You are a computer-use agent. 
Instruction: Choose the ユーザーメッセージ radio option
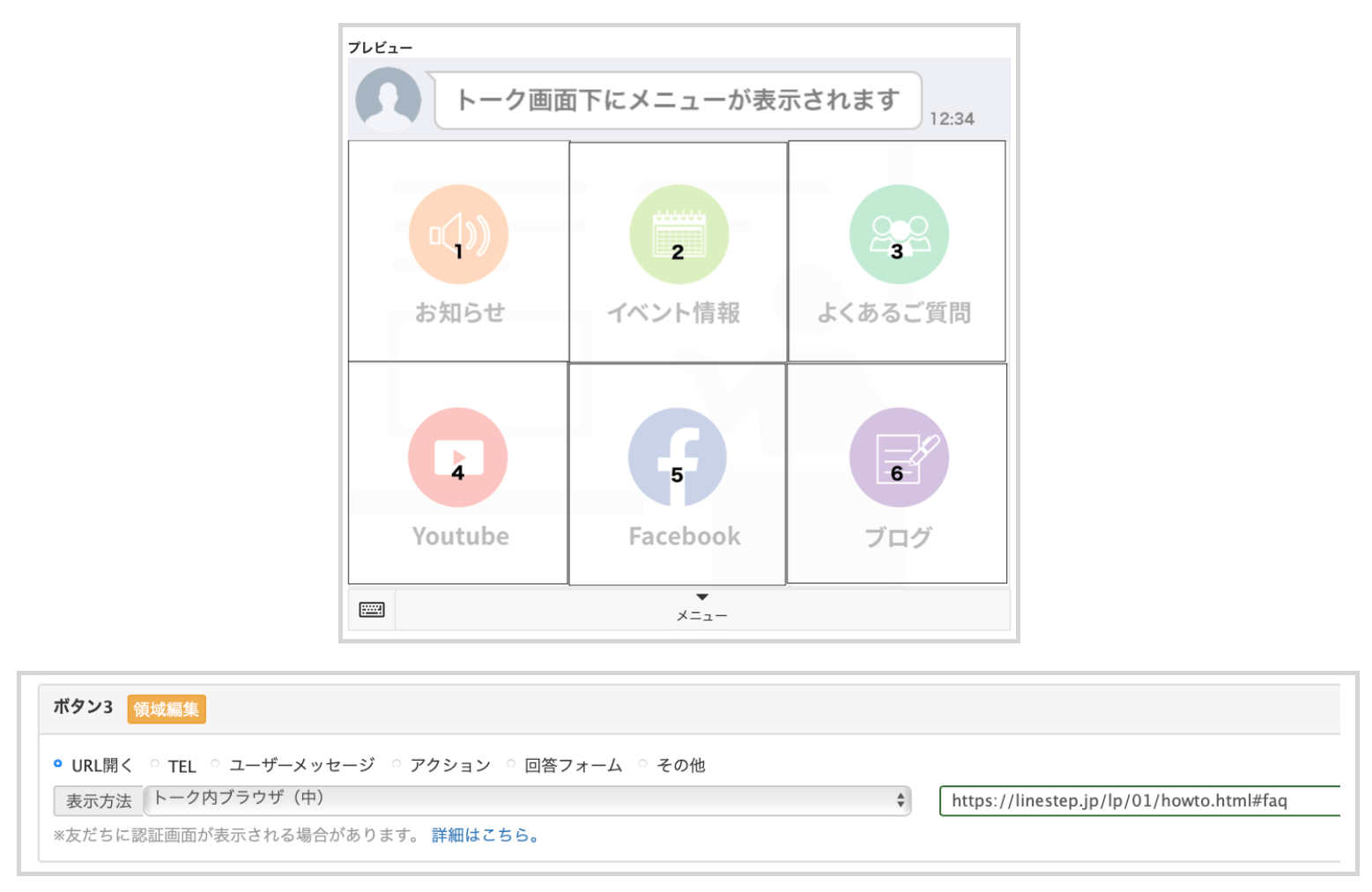[x=216, y=764]
